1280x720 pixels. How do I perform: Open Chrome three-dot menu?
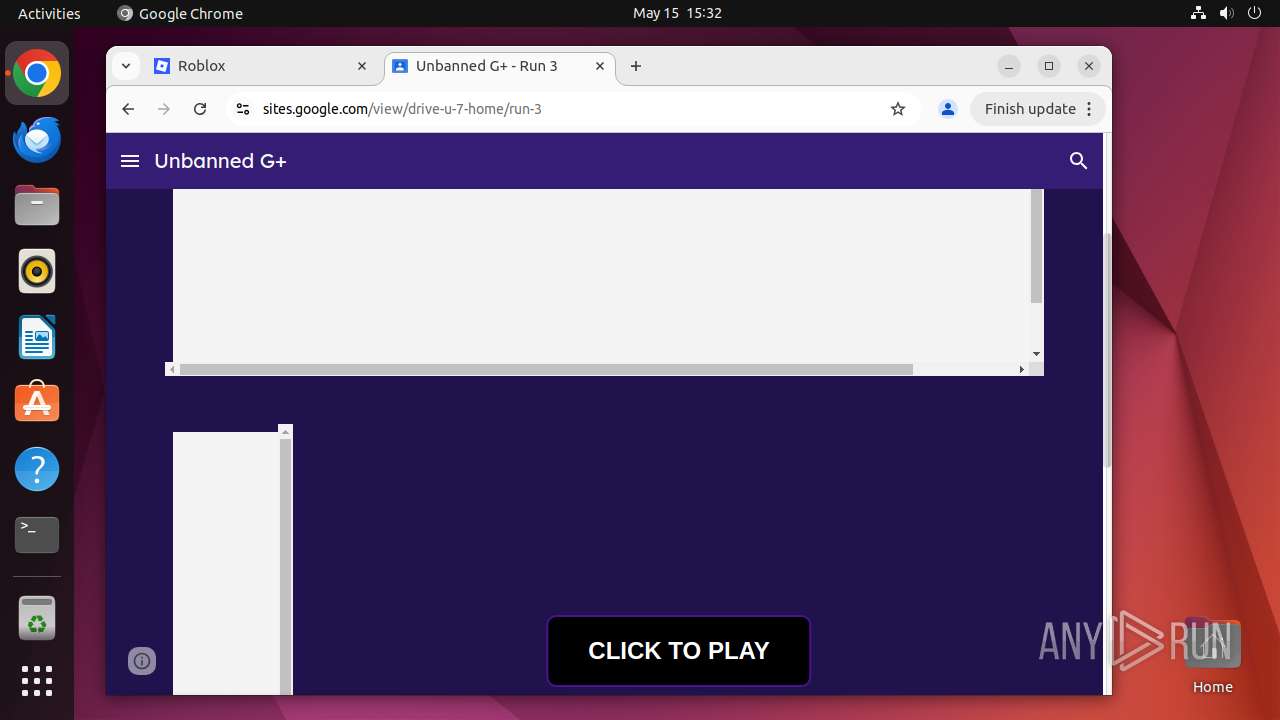[x=1090, y=109]
